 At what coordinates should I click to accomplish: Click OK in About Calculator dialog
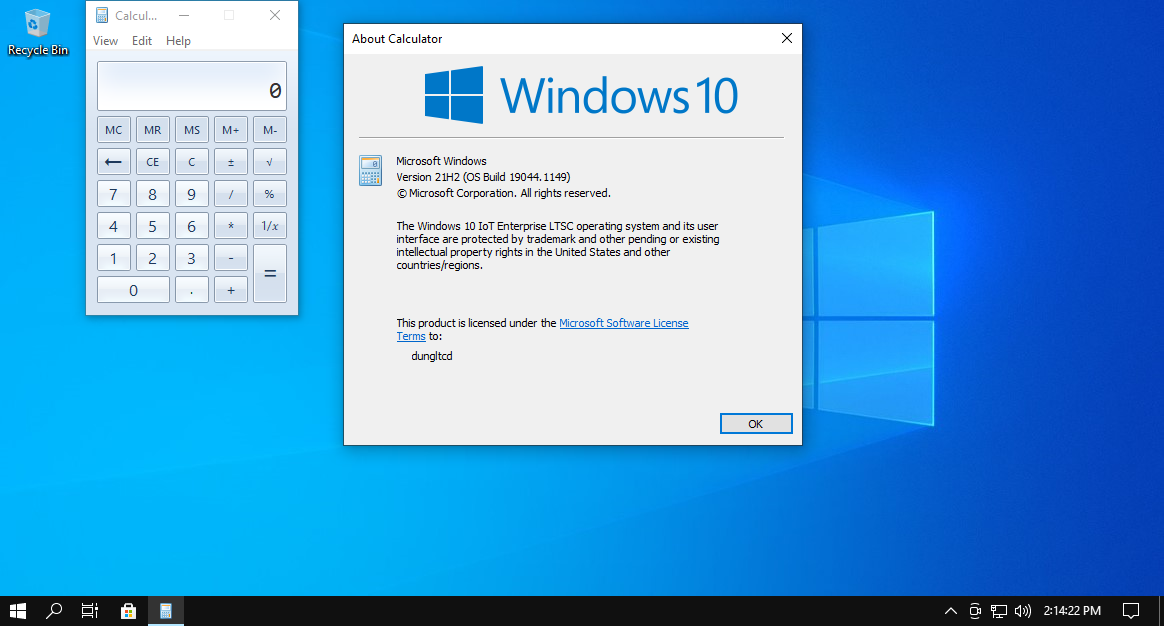756,423
